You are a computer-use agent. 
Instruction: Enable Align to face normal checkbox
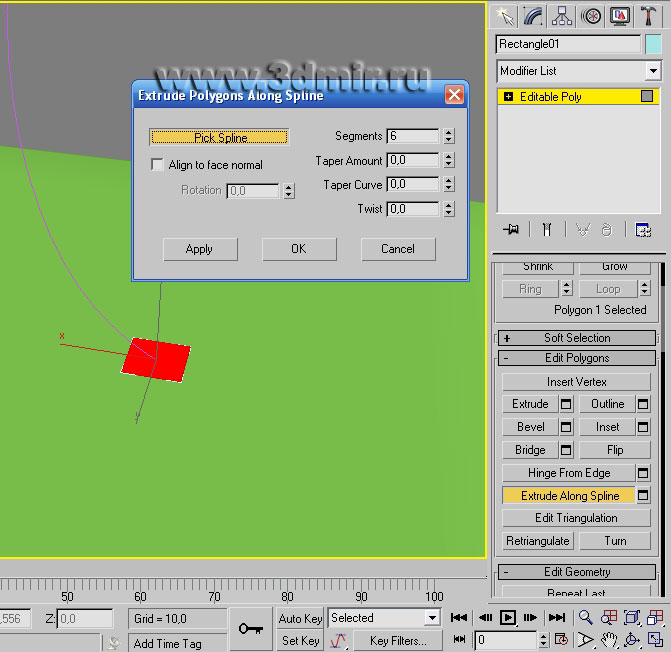tap(157, 165)
